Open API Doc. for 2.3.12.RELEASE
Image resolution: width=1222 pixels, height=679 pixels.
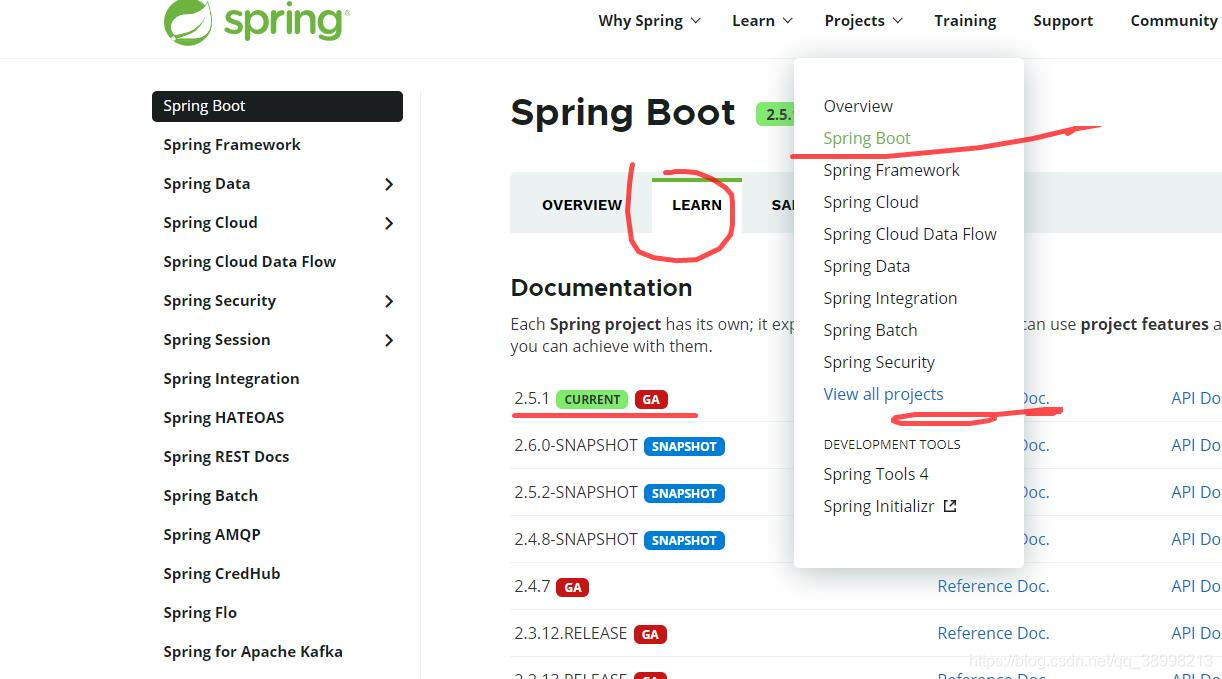coord(1196,633)
